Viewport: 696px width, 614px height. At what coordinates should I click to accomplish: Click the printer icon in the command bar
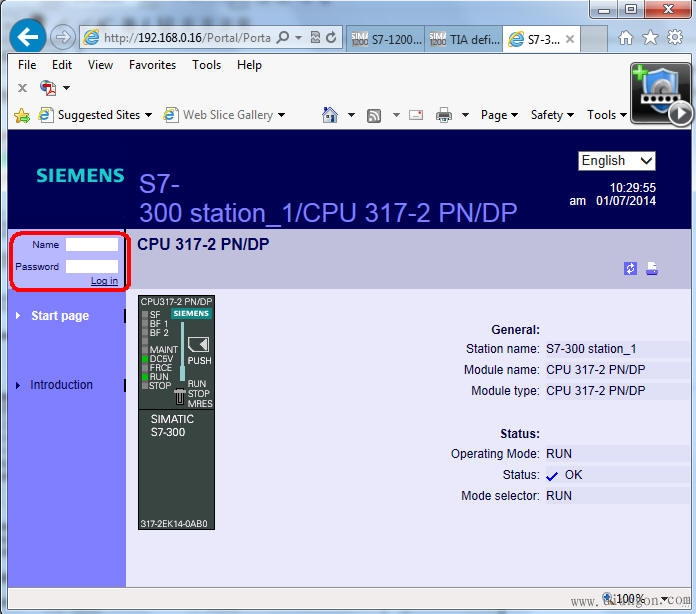(444, 115)
